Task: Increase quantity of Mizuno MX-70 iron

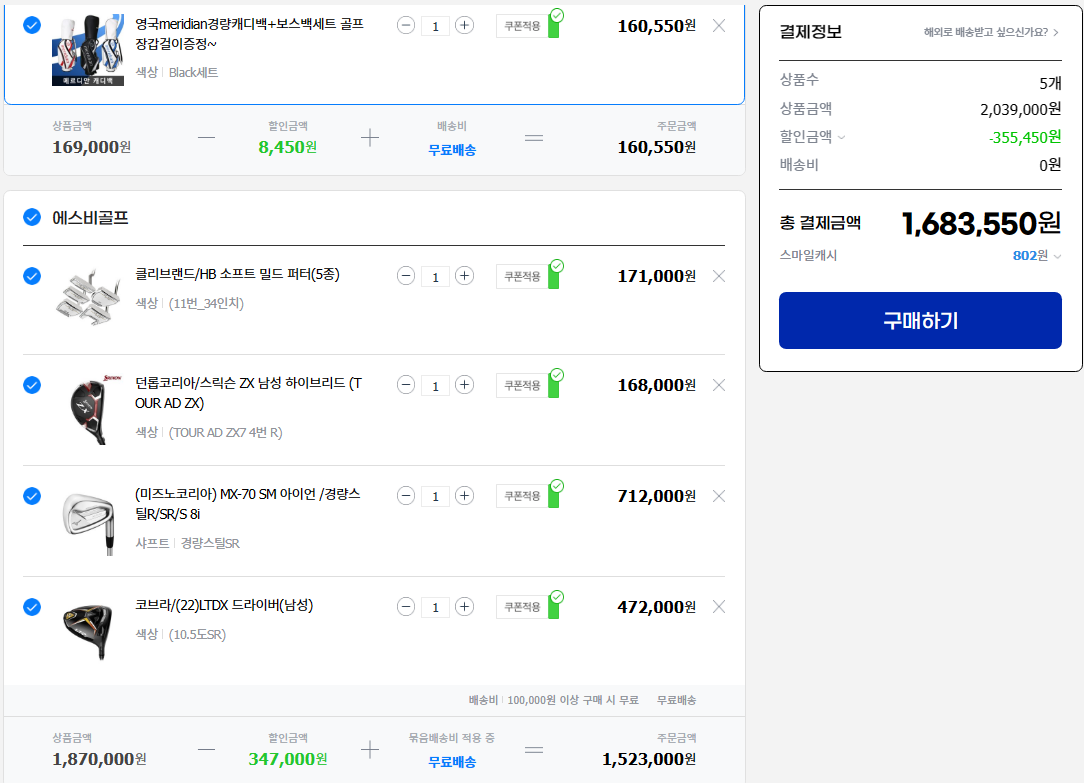Action: pos(464,496)
